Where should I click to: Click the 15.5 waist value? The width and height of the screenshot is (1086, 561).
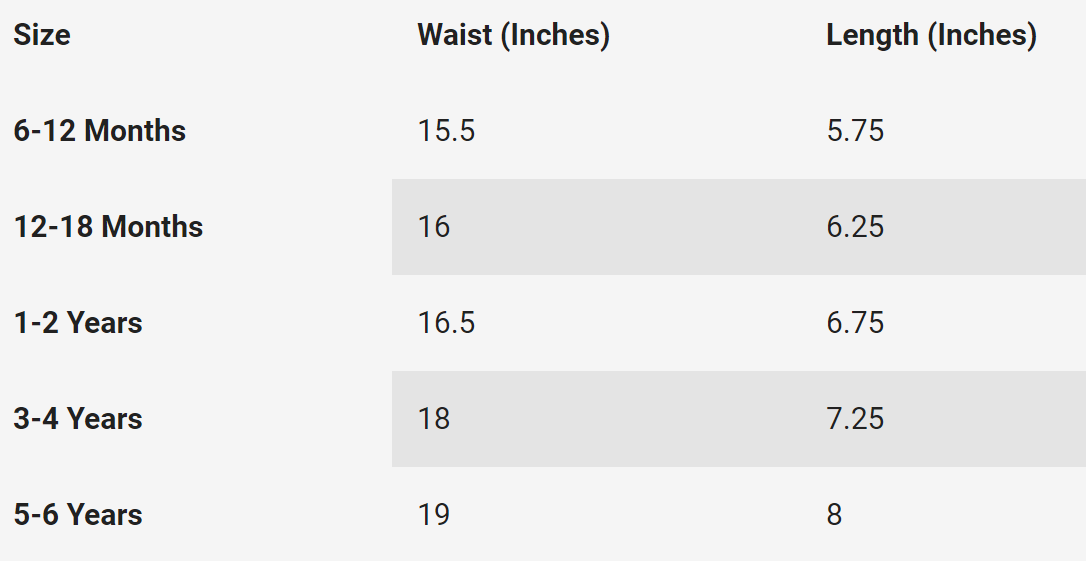[446, 131]
